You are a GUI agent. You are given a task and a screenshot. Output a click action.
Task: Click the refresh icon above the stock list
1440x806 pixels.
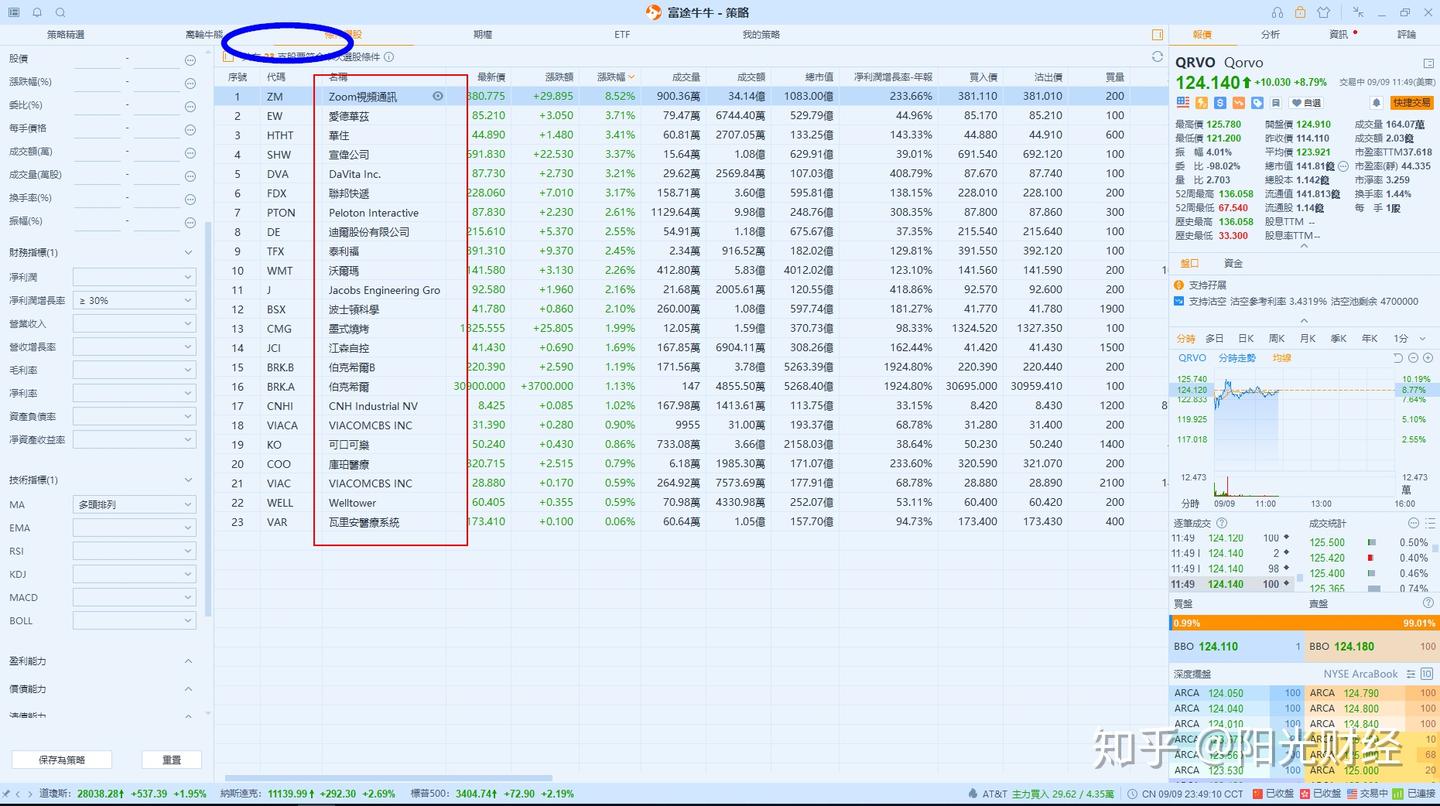(1158, 58)
